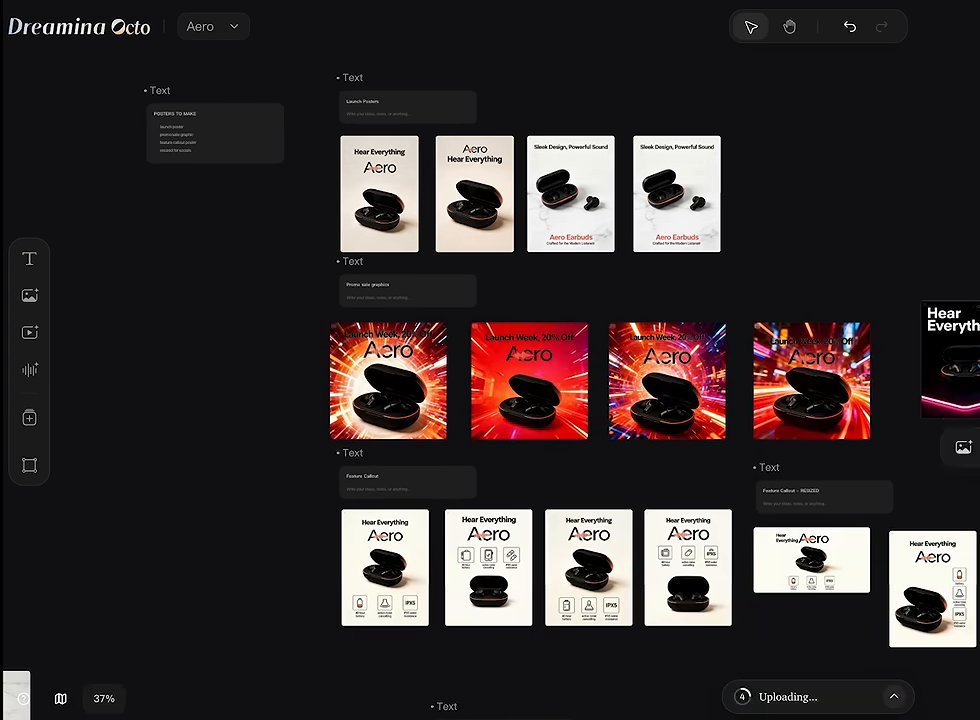Image resolution: width=980 pixels, height=720 pixels.
Task: Open the minimap icon beside zoom level
Action: [61, 698]
